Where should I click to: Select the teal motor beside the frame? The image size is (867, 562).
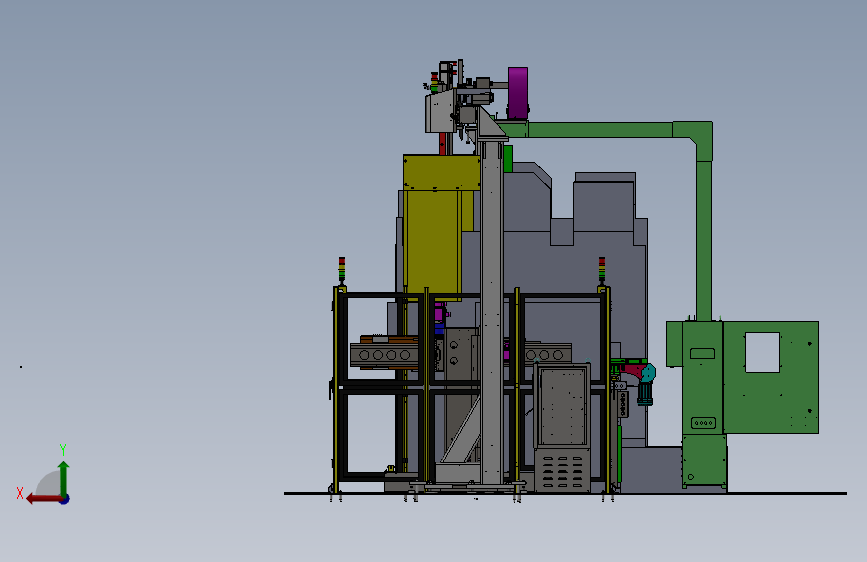tap(645, 385)
